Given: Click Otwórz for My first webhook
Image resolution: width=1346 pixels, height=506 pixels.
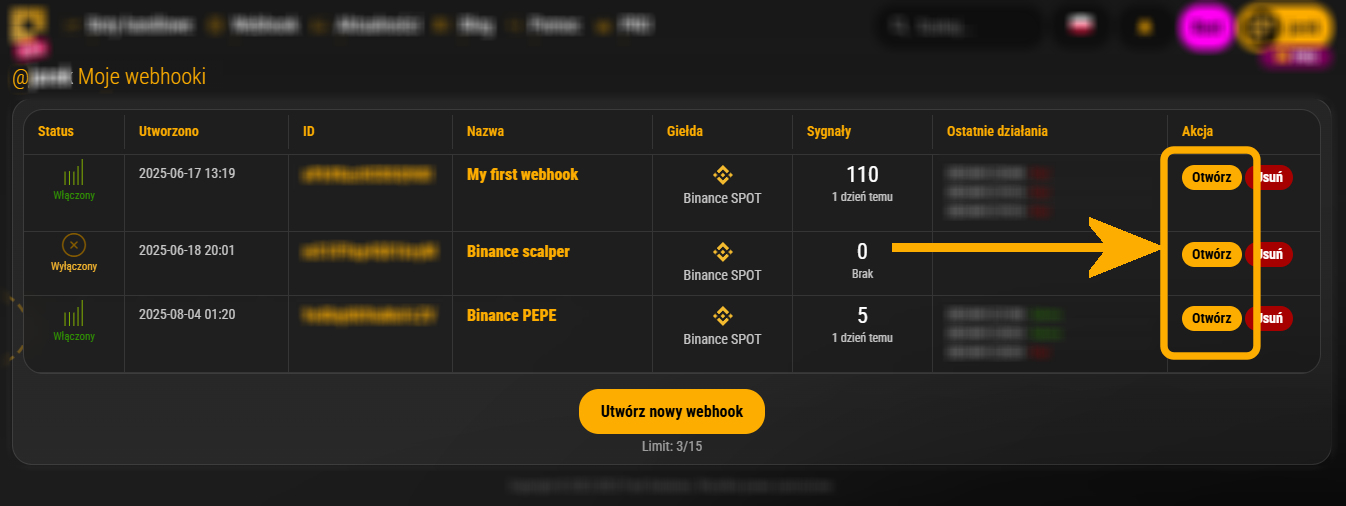Looking at the screenshot, I should click(x=1211, y=178).
